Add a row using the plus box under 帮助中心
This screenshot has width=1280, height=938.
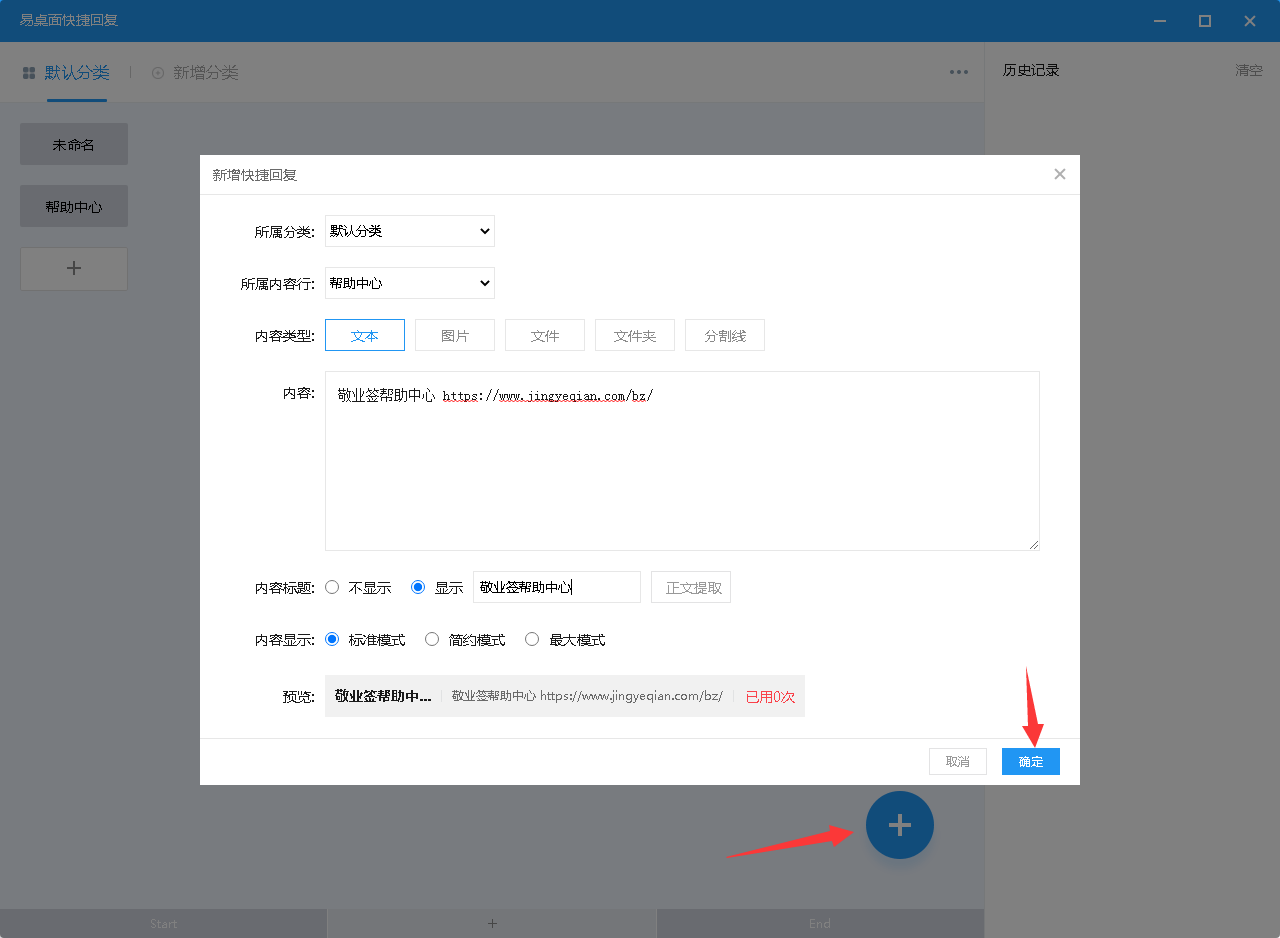74,269
